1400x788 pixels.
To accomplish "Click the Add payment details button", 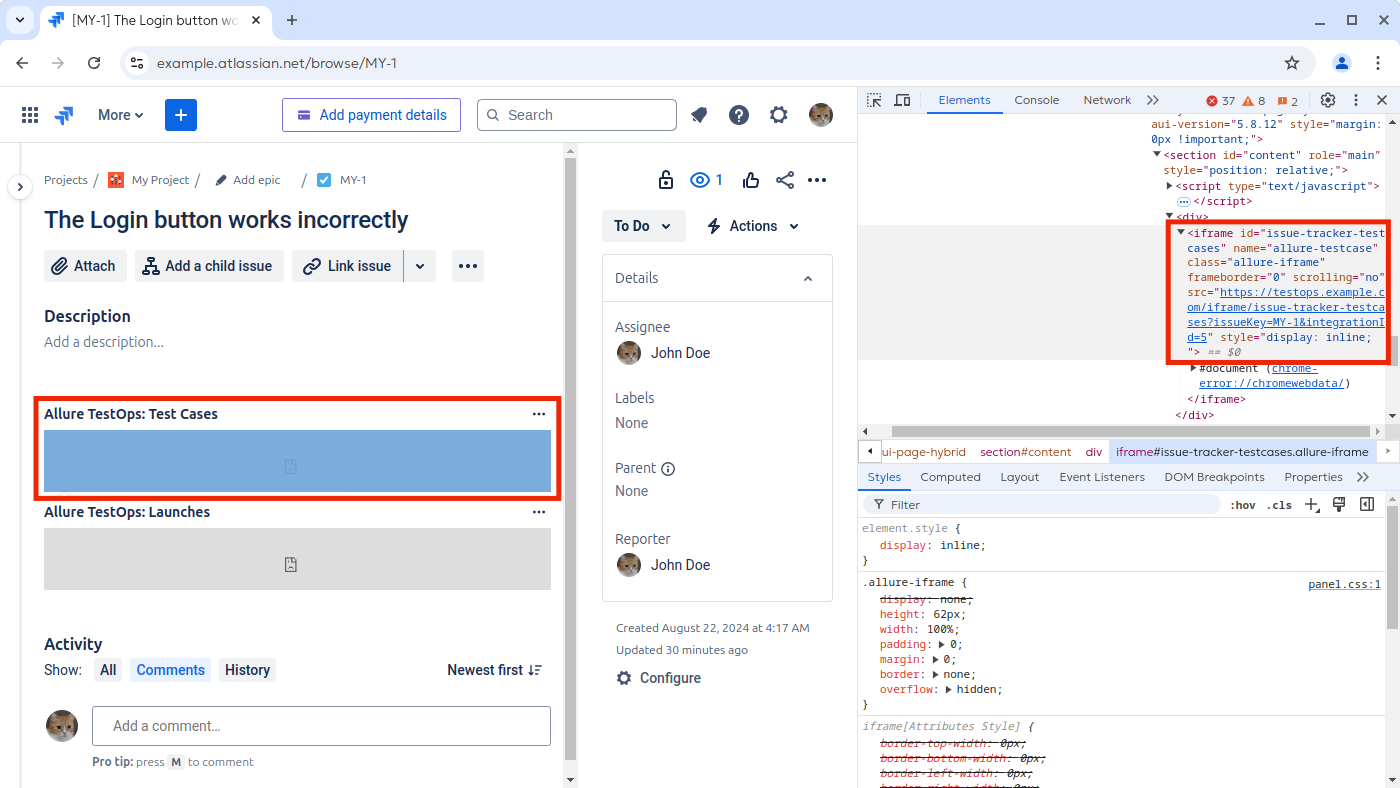I will click(371, 115).
